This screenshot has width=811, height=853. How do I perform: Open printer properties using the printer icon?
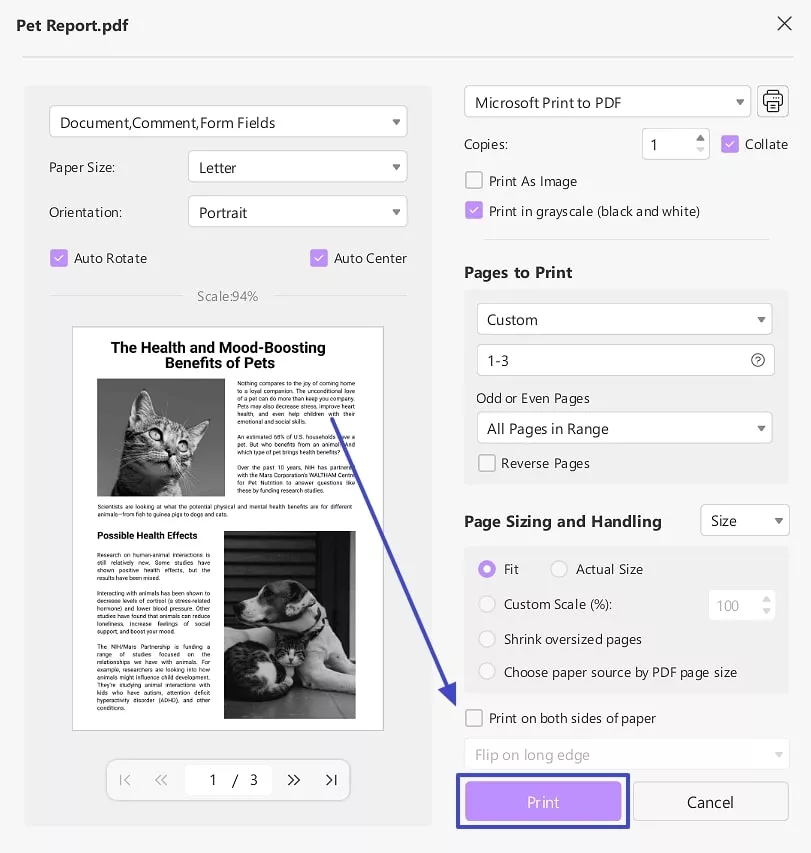(x=772, y=101)
